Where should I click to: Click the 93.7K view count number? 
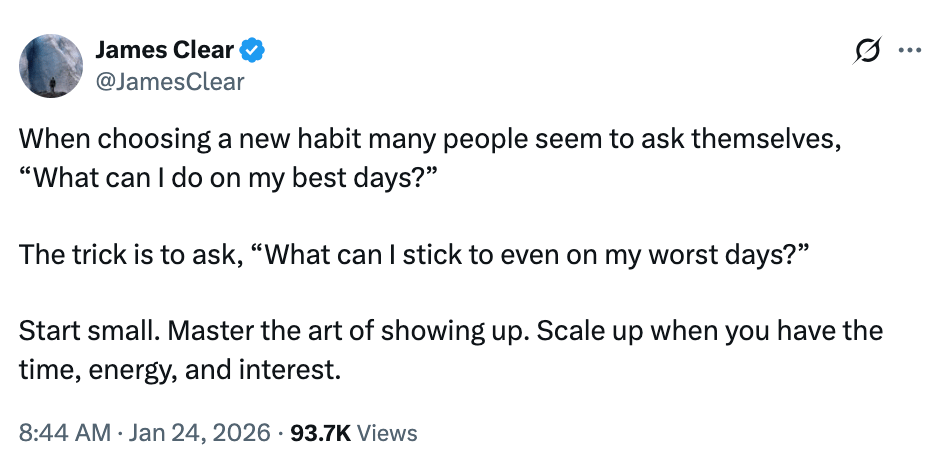(x=320, y=433)
